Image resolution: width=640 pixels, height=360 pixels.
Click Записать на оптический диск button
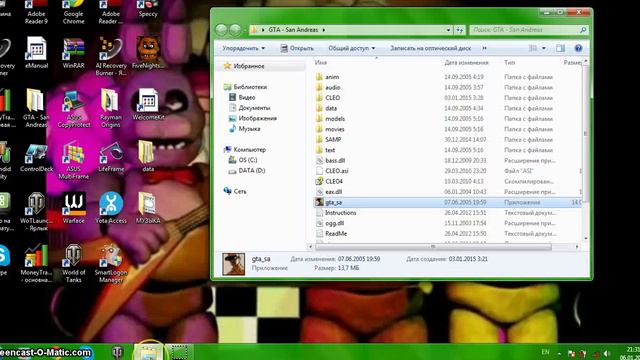click(x=431, y=48)
